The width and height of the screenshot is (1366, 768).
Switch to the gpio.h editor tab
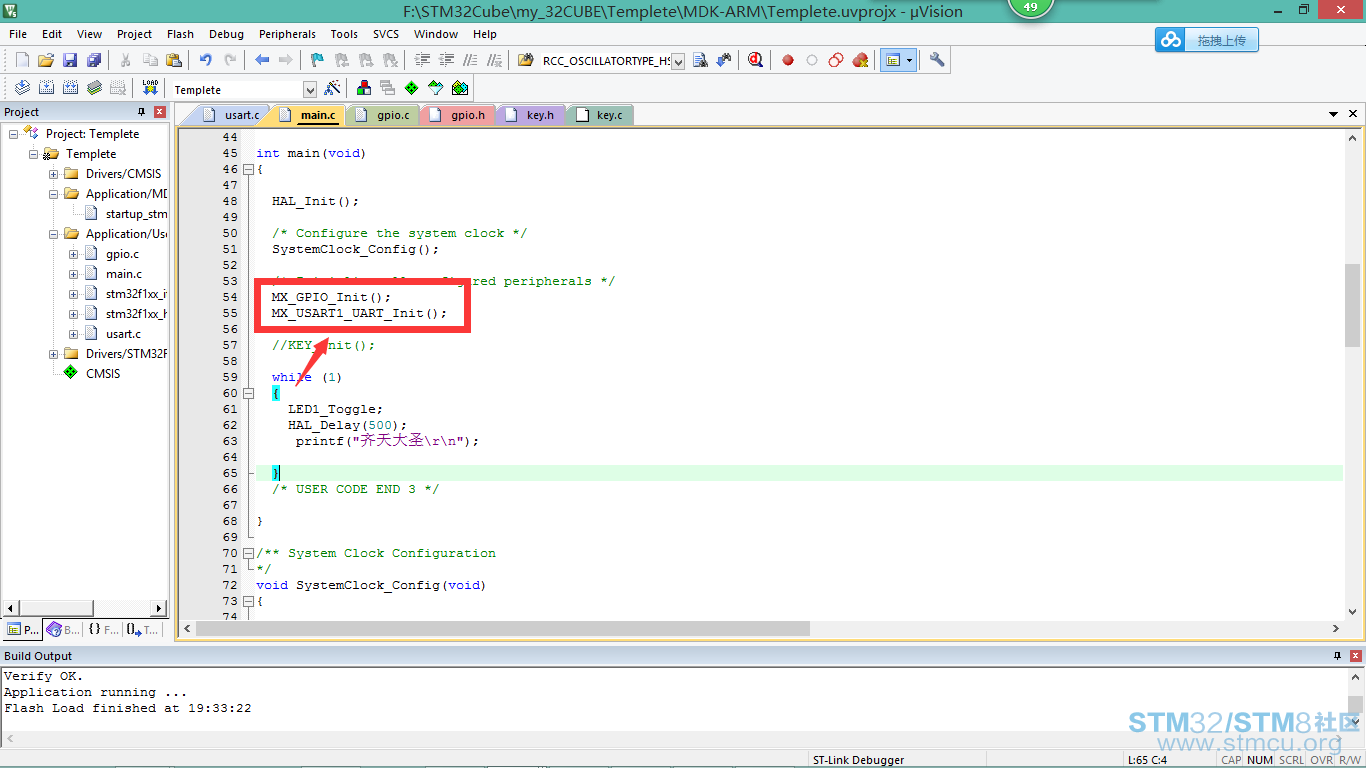[458, 115]
